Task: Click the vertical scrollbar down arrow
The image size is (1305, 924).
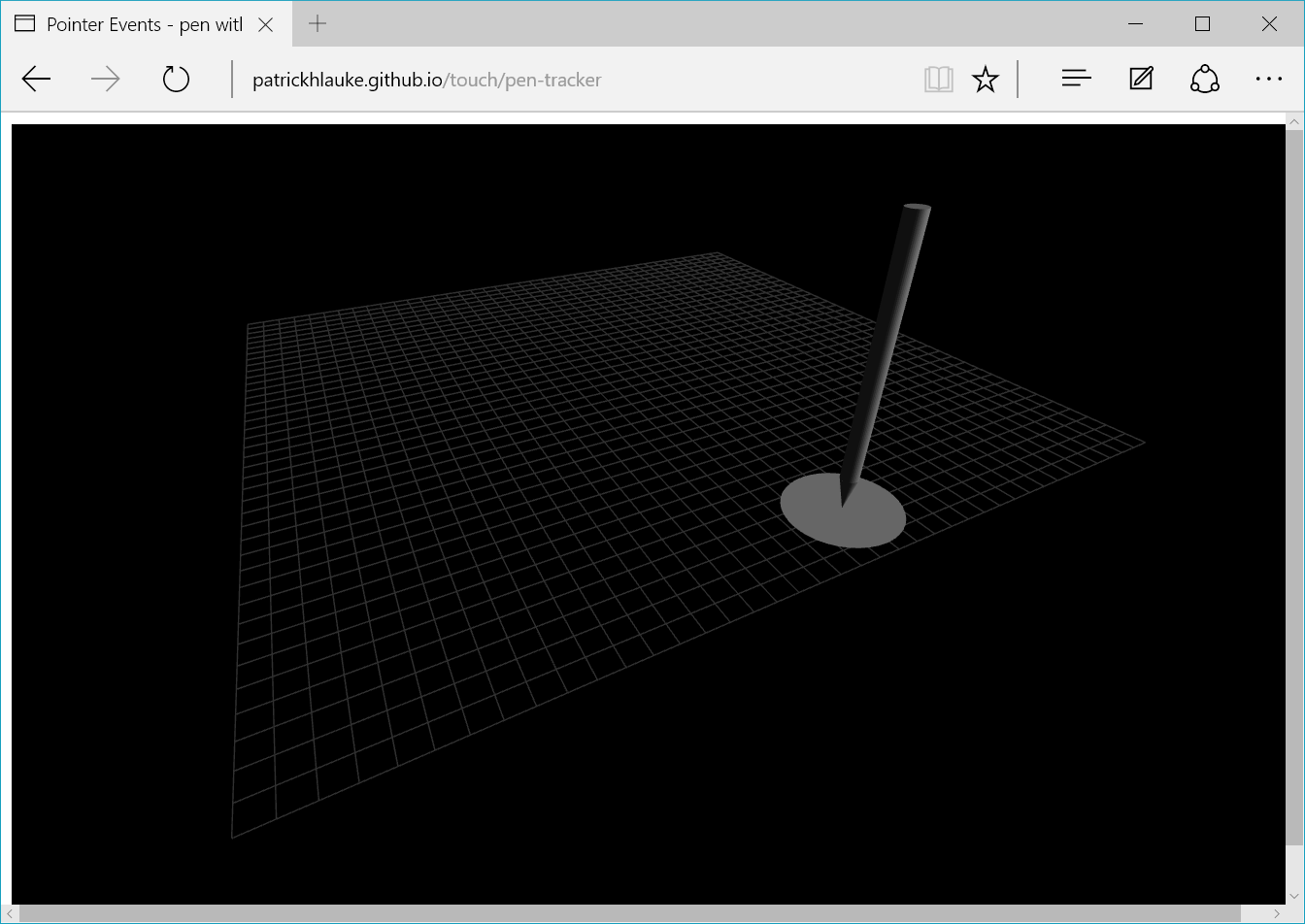Action: pos(1294,896)
